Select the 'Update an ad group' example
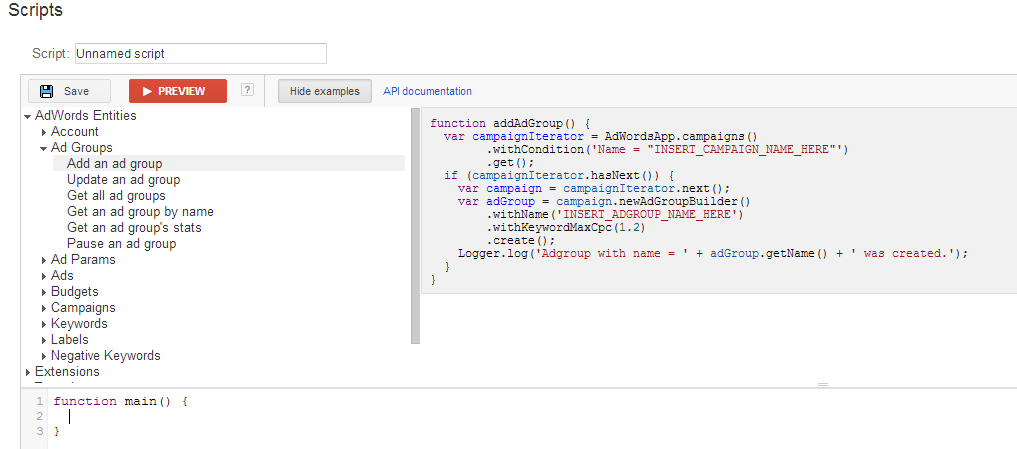 tap(123, 180)
